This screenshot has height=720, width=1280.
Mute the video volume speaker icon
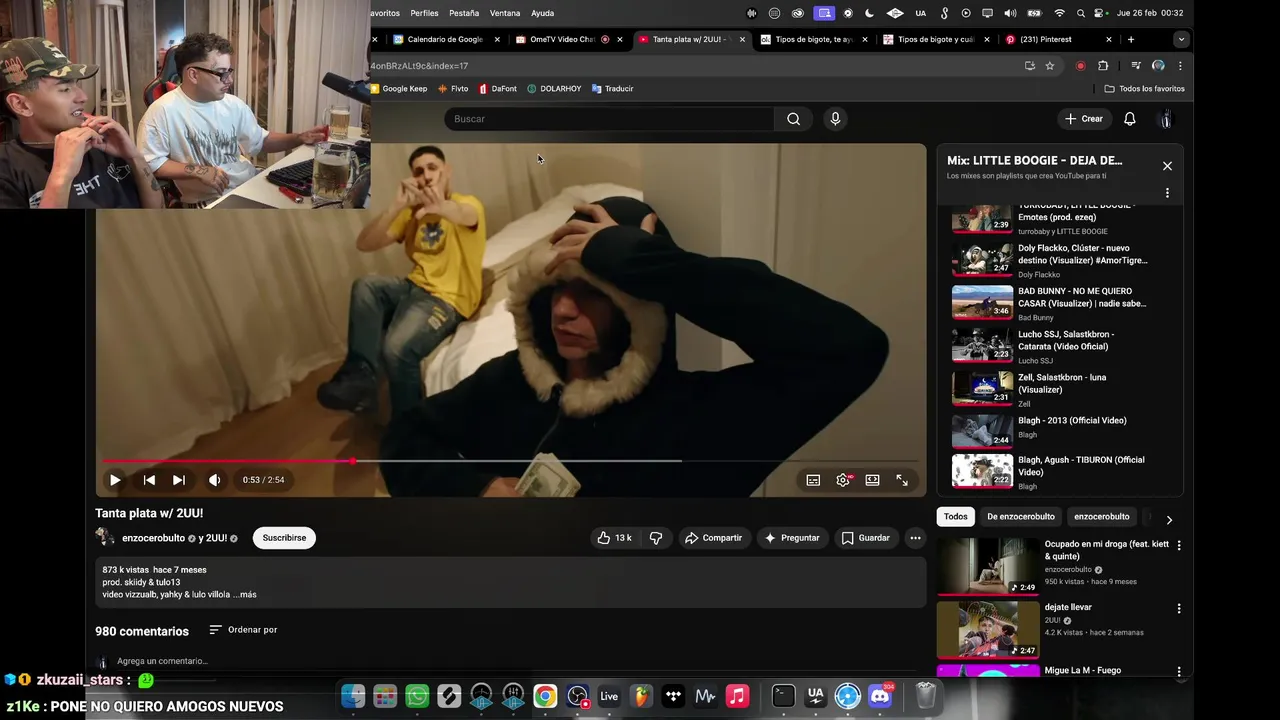click(214, 480)
